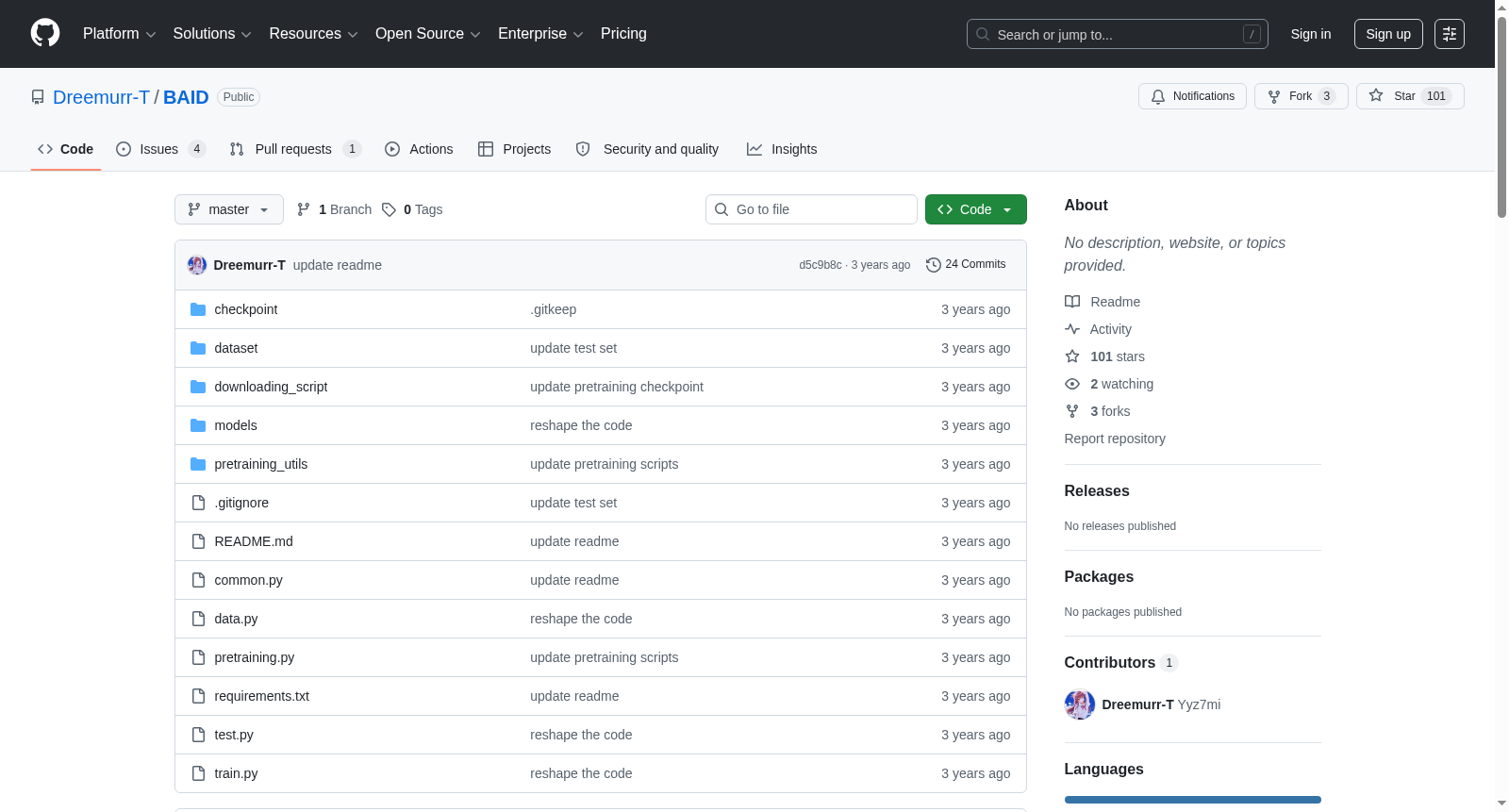1509x812 pixels.
Task: Open the README.md file
Action: pos(254,541)
